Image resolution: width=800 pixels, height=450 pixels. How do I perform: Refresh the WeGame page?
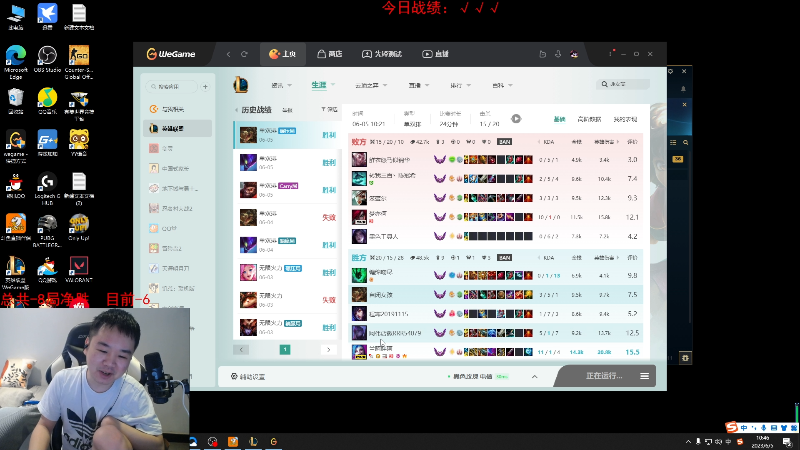[x=244, y=54]
